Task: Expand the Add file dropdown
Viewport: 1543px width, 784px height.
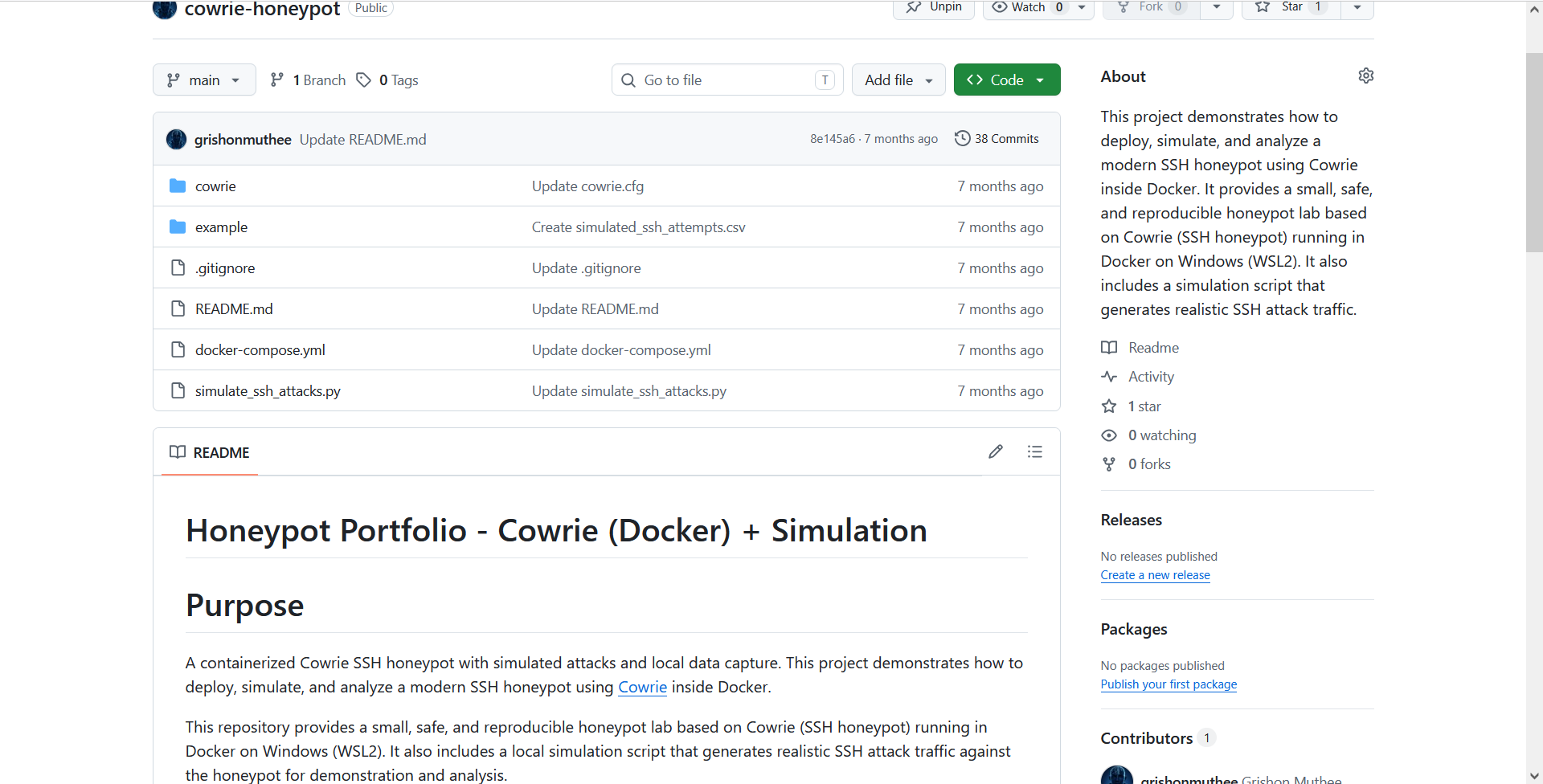Action: coord(898,80)
